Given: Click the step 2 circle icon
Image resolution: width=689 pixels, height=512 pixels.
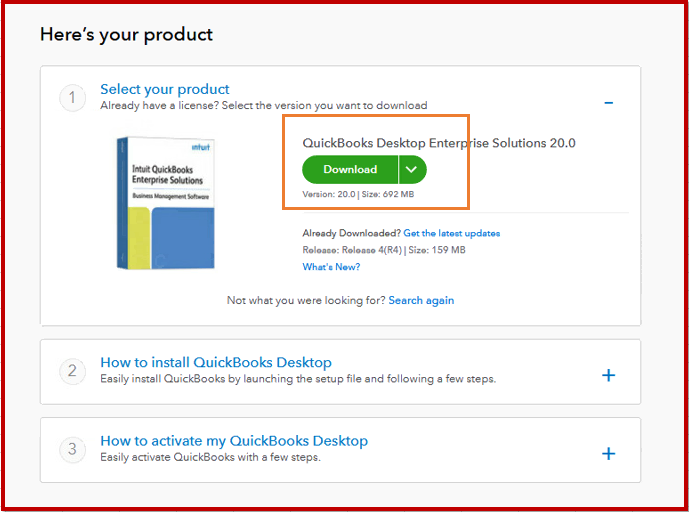Looking at the screenshot, I should (72, 371).
